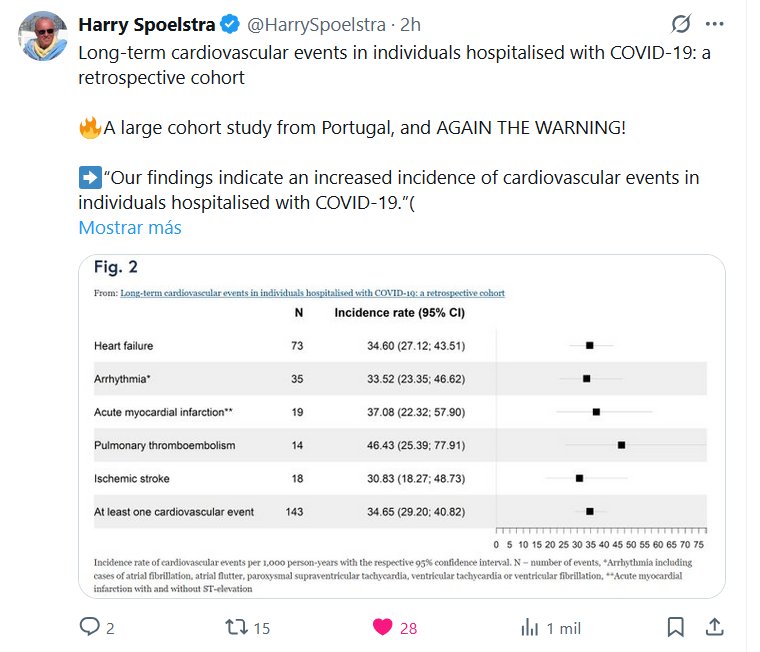The image size is (760, 652).
Task: Expand post with Mostrar más
Action: [x=130, y=227]
